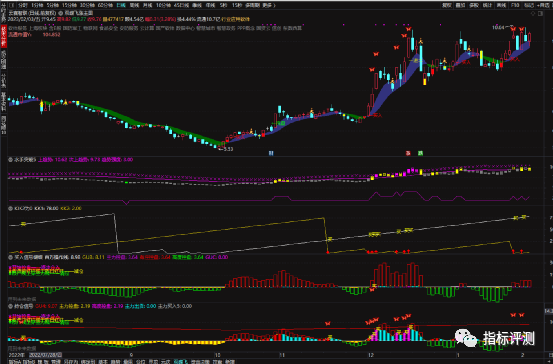Open the F10 company info button
This screenshot has height=364, width=553.
click(515, 5)
